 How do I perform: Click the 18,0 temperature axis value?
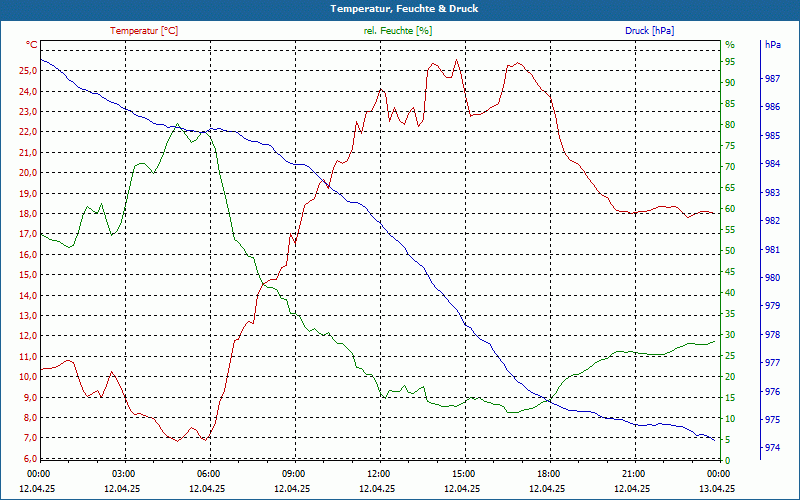click(x=28, y=214)
